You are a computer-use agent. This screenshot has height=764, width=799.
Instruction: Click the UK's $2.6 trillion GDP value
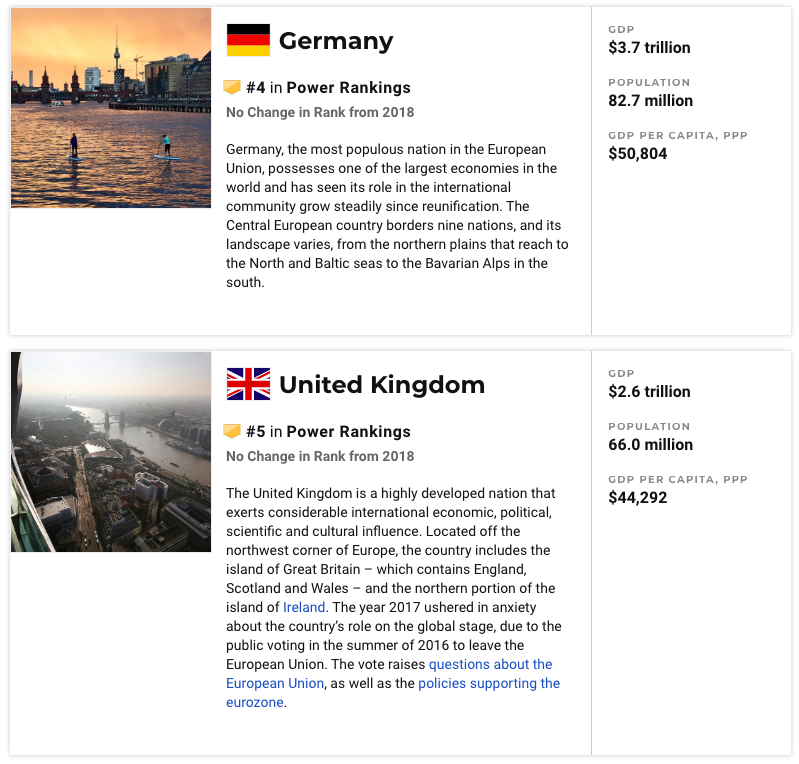click(x=649, y=392)
